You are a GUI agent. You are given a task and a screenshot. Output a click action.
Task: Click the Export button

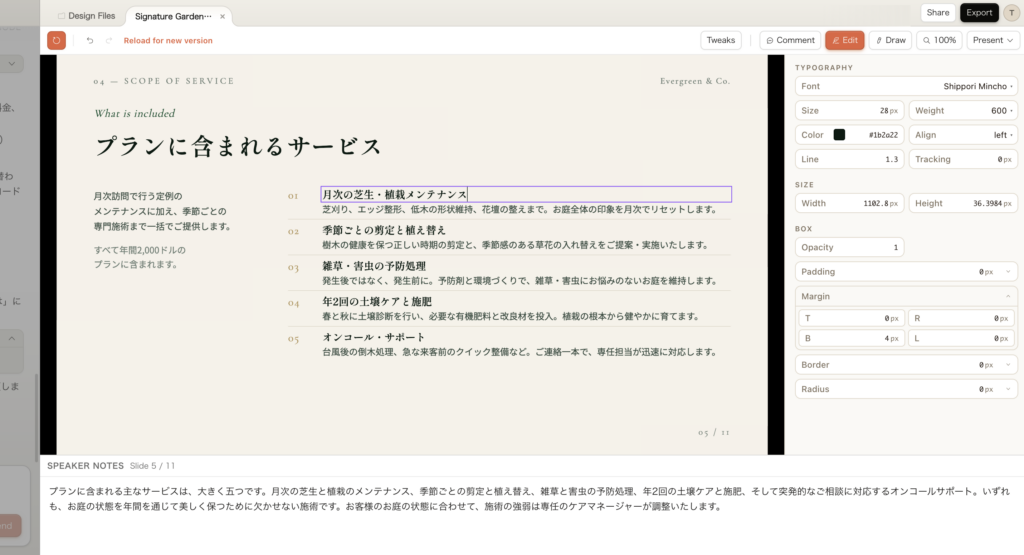point(979,13)
